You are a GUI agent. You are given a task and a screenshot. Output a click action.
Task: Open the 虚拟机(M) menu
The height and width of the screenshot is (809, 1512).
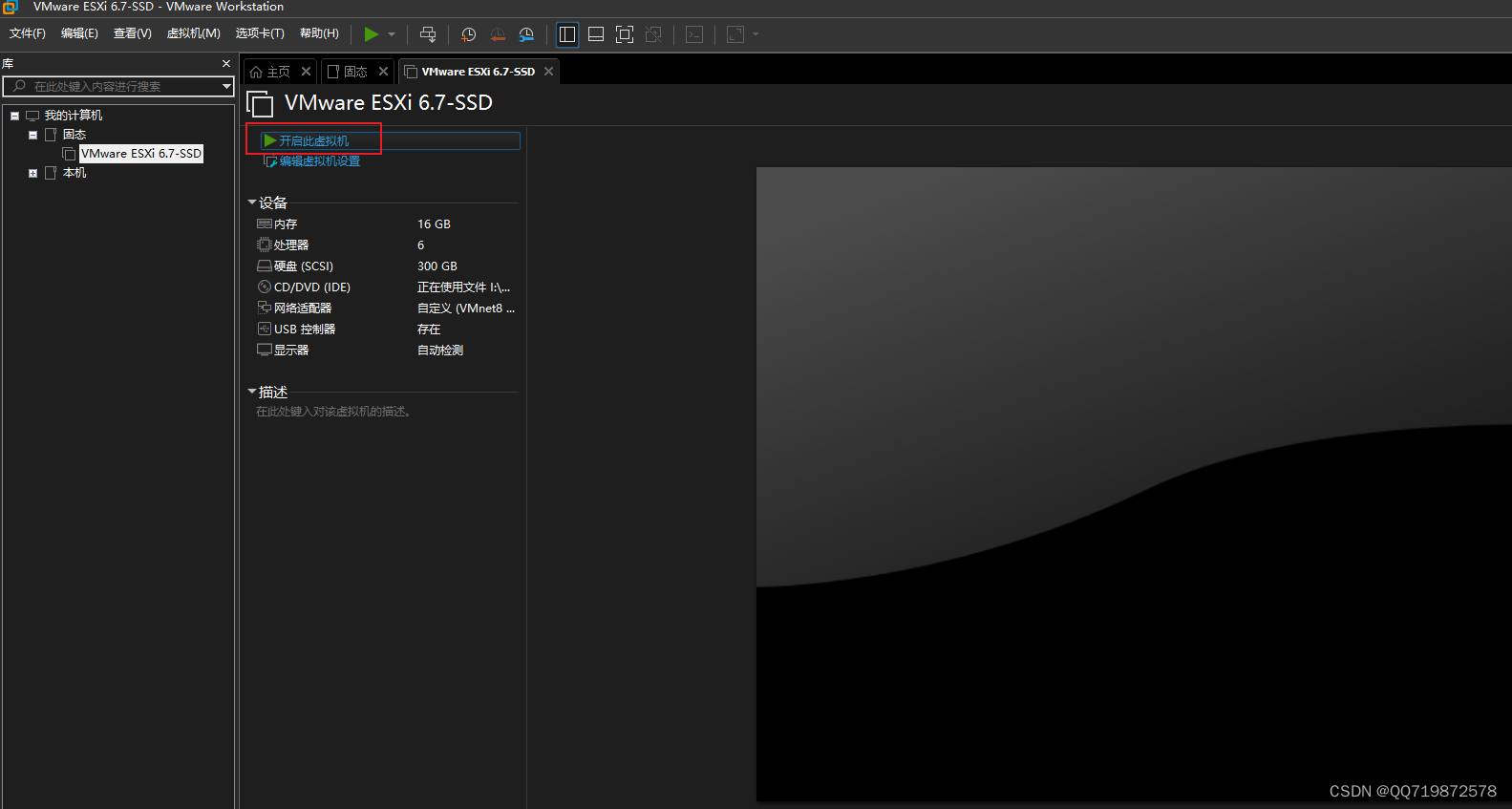pyautogui.click(x=193, y=33)
